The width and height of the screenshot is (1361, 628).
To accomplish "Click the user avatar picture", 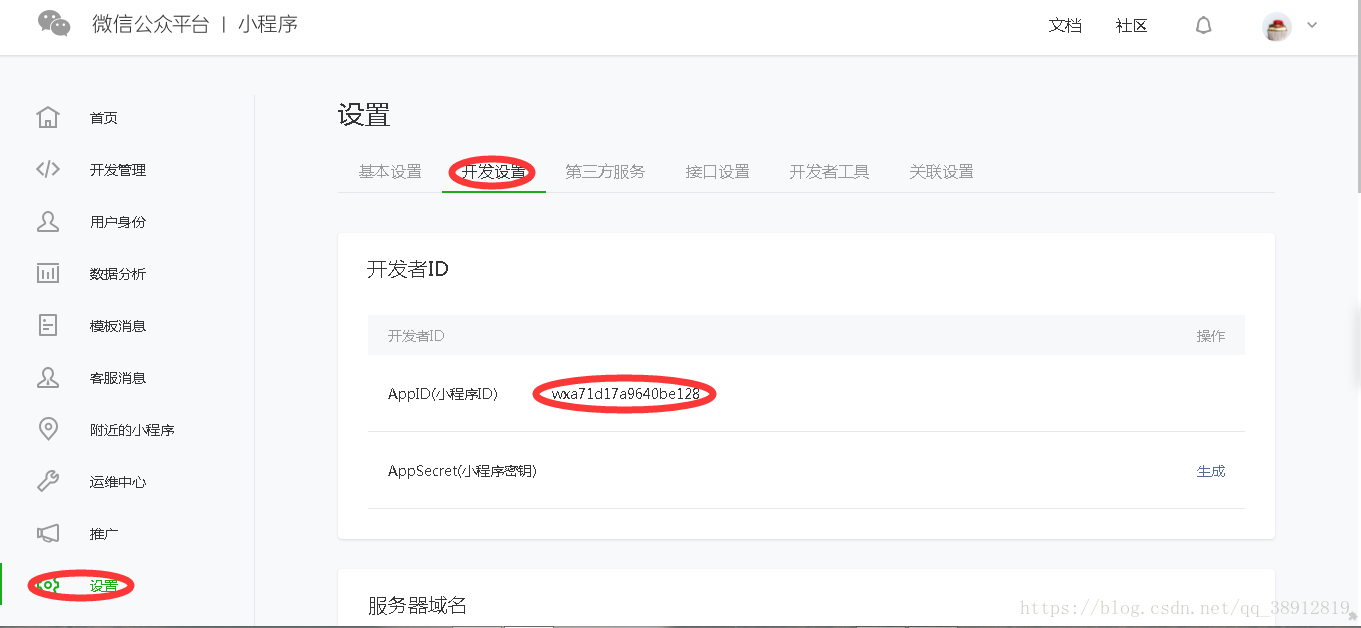I will (x=1277, y=27).
